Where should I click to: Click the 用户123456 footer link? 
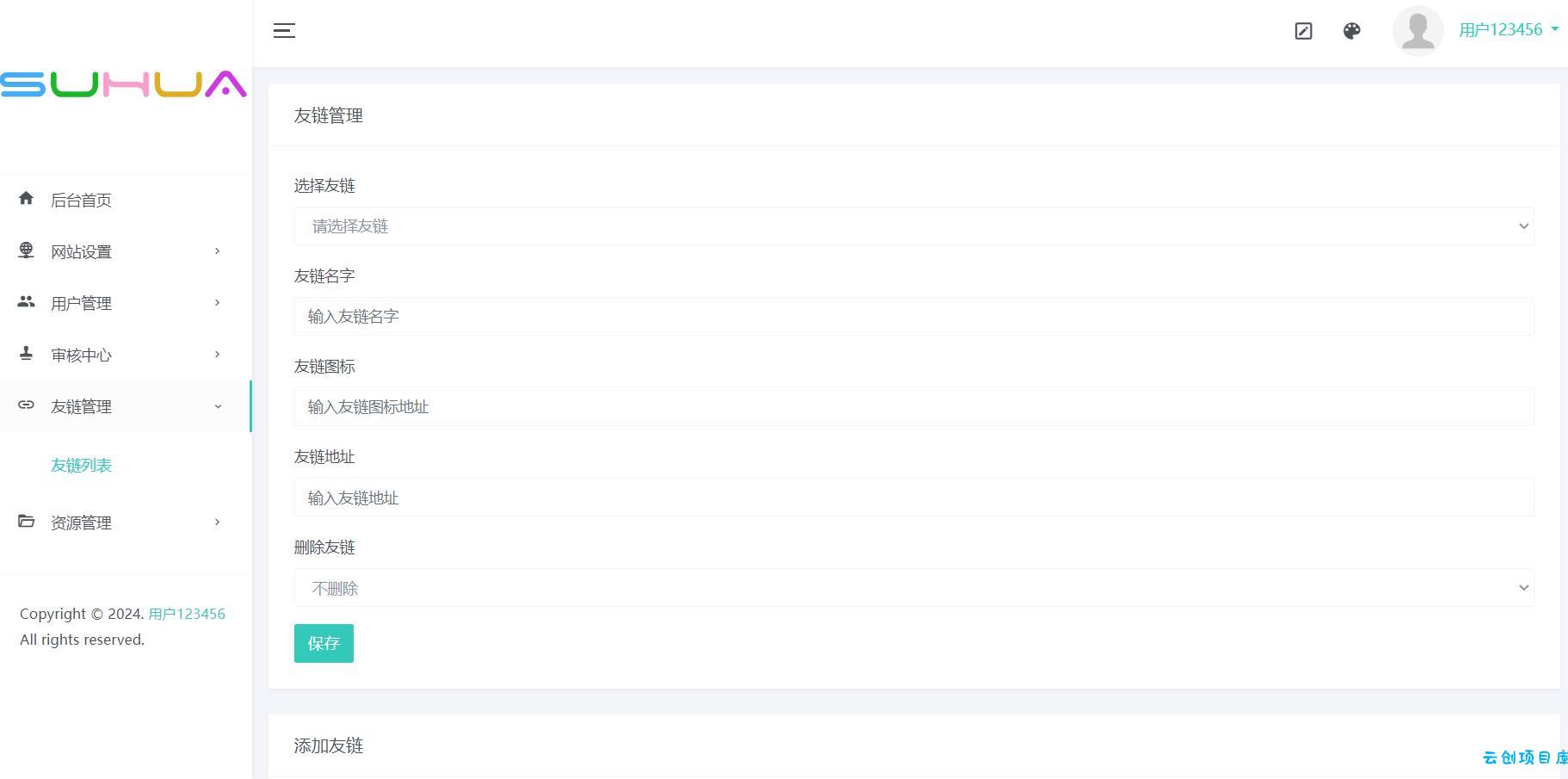point(187,614)
